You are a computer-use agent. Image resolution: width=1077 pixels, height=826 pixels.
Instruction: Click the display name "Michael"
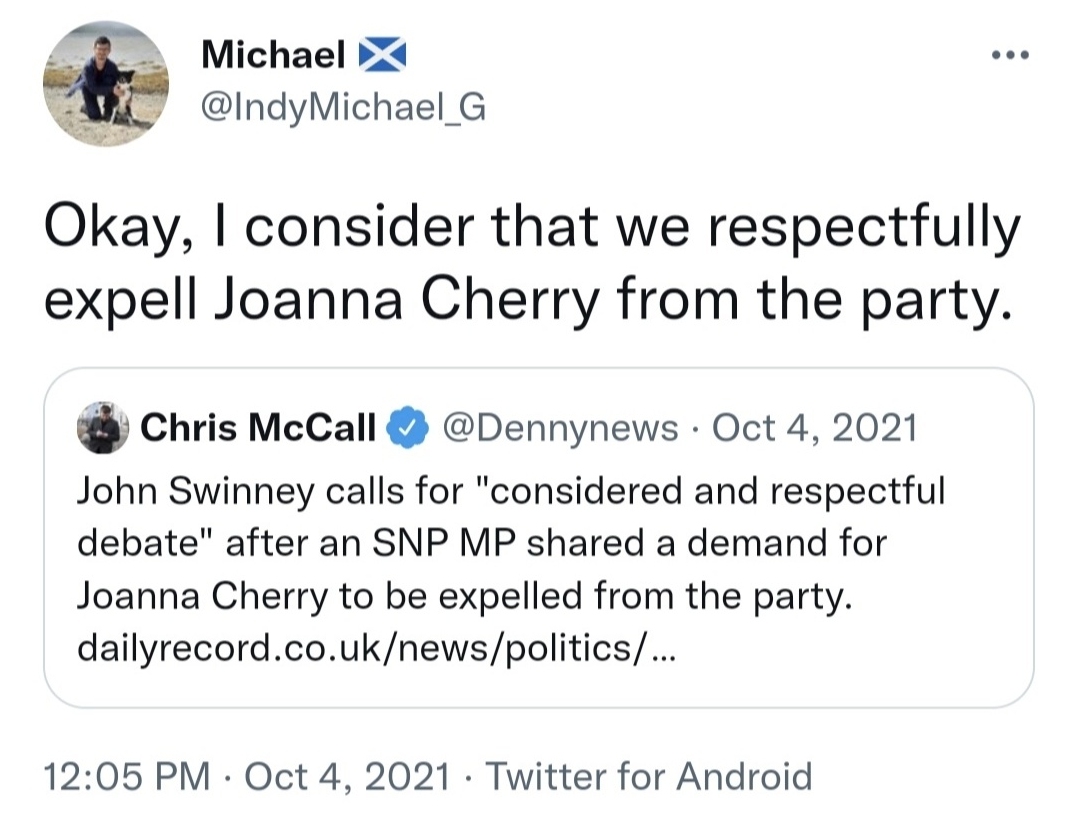click(x=273, y=55)
